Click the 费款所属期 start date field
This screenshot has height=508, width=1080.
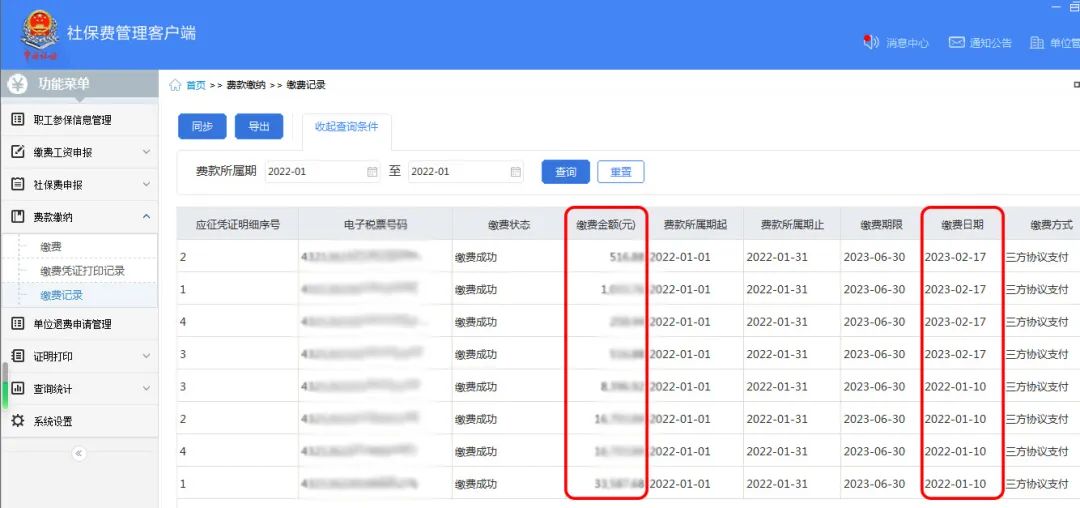(x=314, y=172)
